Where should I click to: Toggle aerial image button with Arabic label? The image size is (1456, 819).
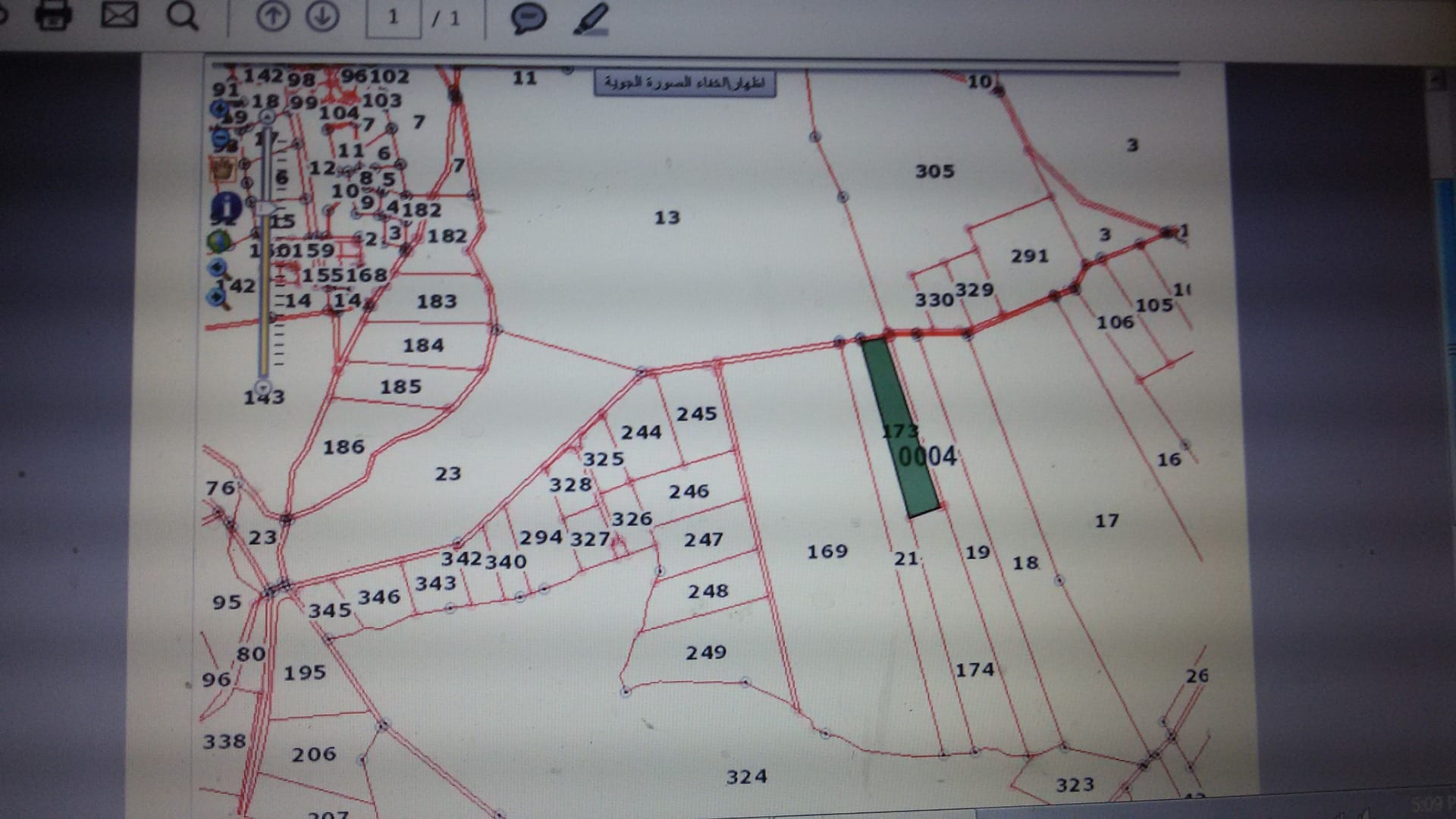click(x=685, y=83)
